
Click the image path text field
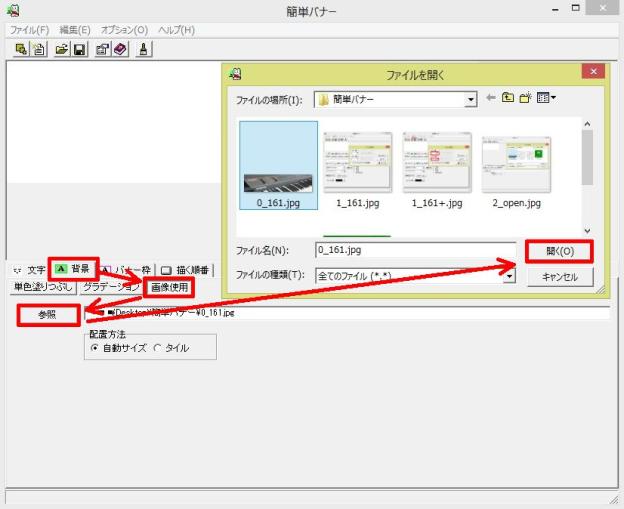click(x=347, y=313)
